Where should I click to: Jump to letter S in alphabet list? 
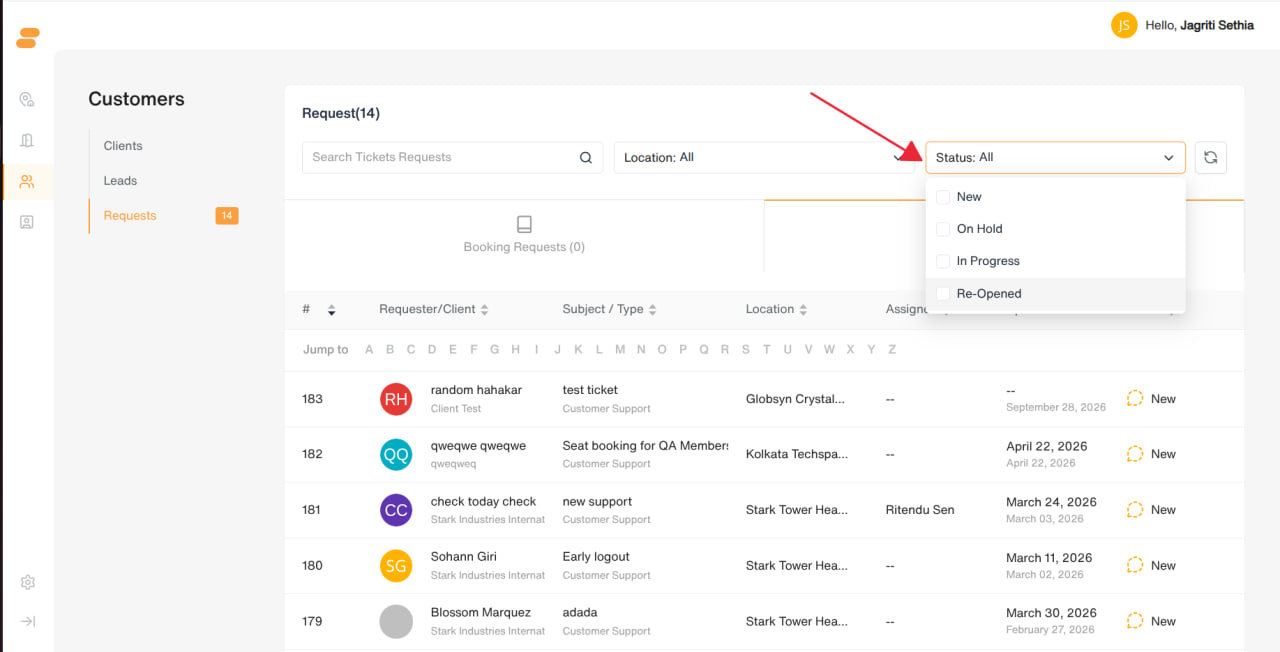coord(746,350)
